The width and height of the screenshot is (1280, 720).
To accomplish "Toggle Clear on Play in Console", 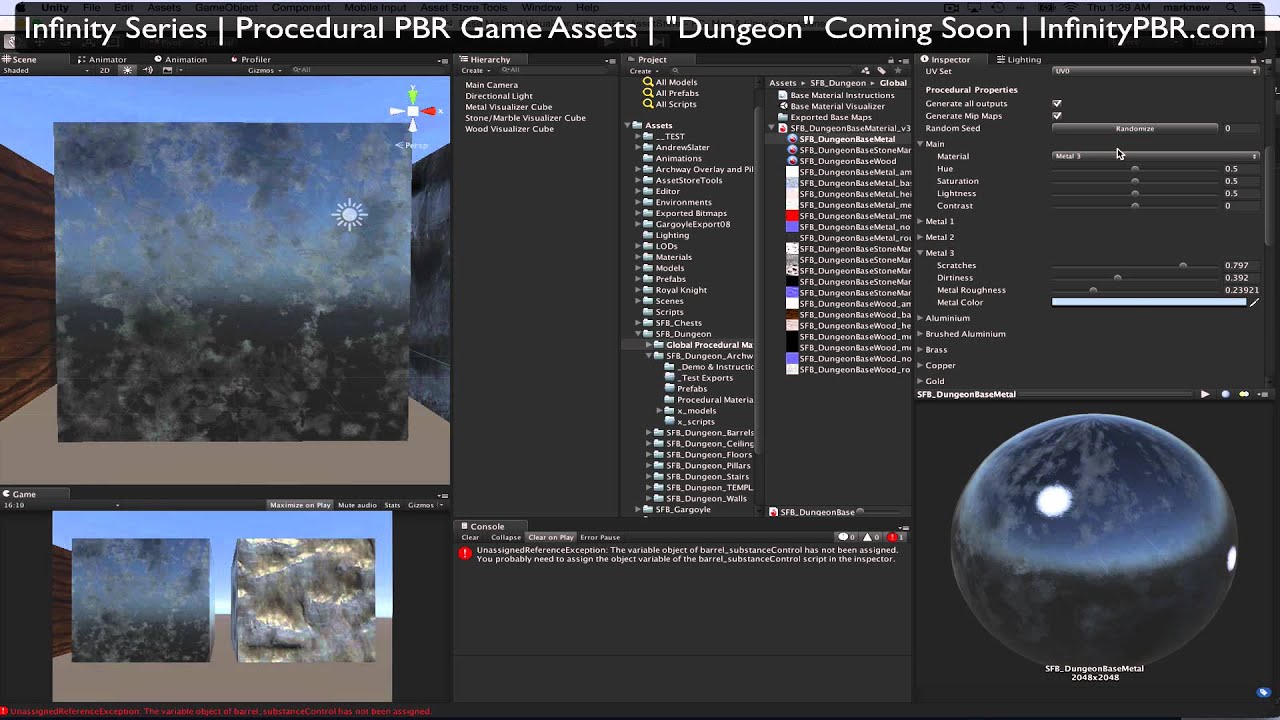I will 551,537.
